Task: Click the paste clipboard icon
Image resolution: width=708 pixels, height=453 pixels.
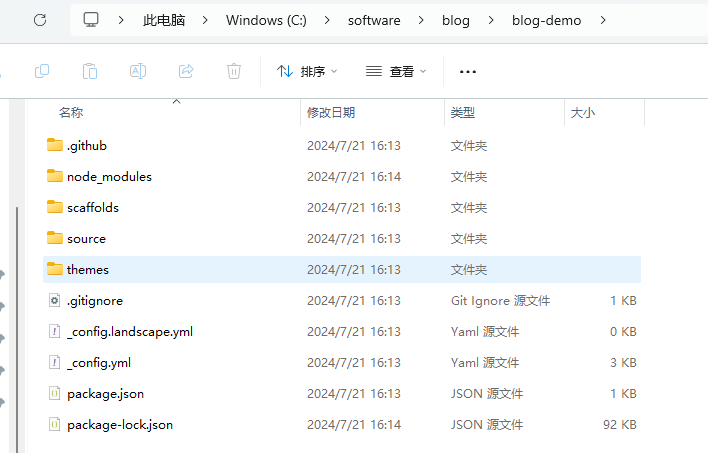Action: (x=90, y=71)
